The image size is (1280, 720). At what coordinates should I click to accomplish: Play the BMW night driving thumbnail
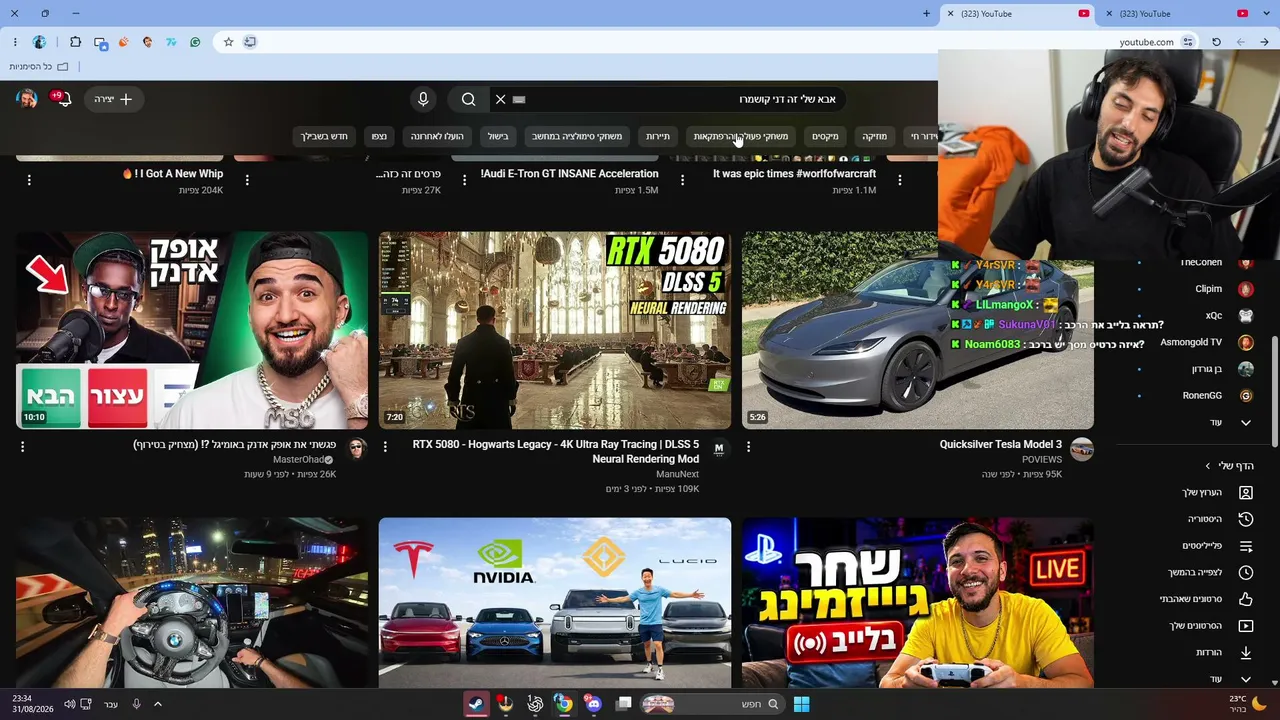(x=192, y=603)
